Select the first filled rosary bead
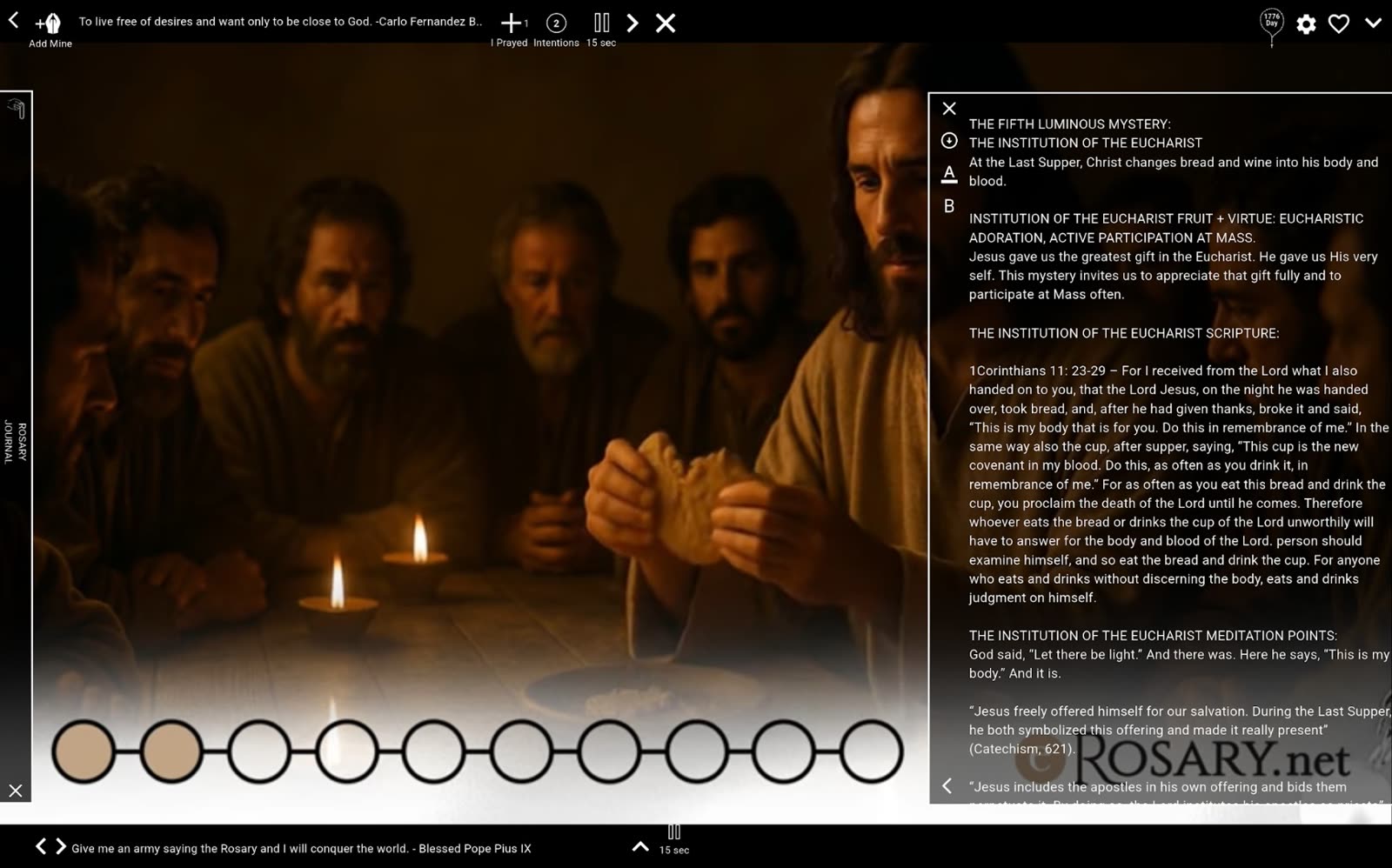This screenshot has width=1392, height=868. pos(84,751)
